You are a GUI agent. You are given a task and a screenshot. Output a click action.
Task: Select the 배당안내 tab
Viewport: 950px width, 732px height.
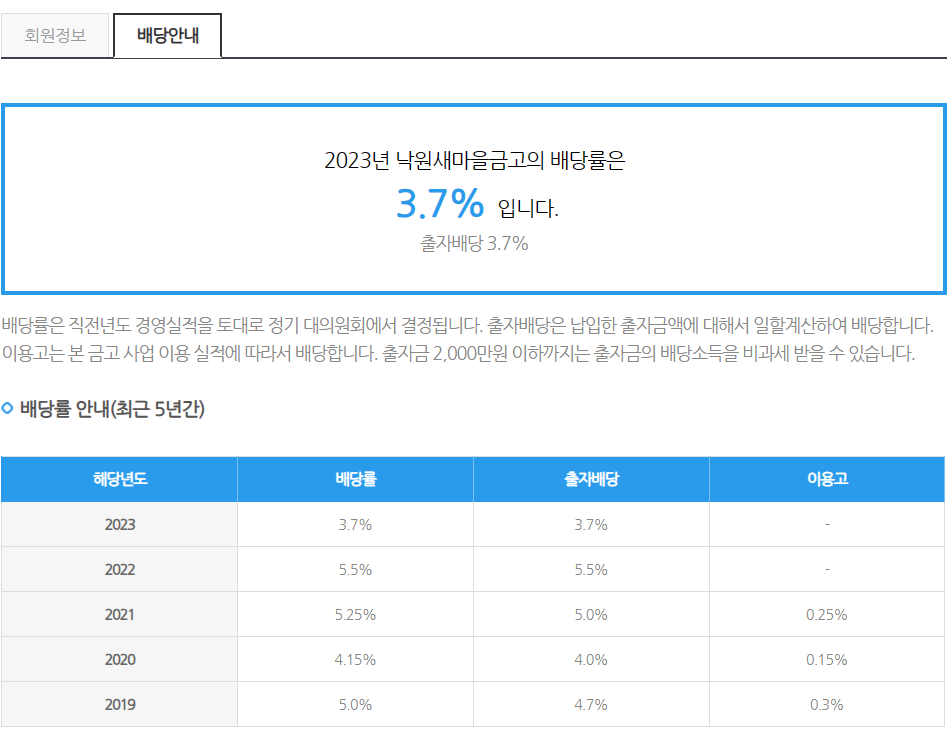pyautogui.click(x=167, y=36)
